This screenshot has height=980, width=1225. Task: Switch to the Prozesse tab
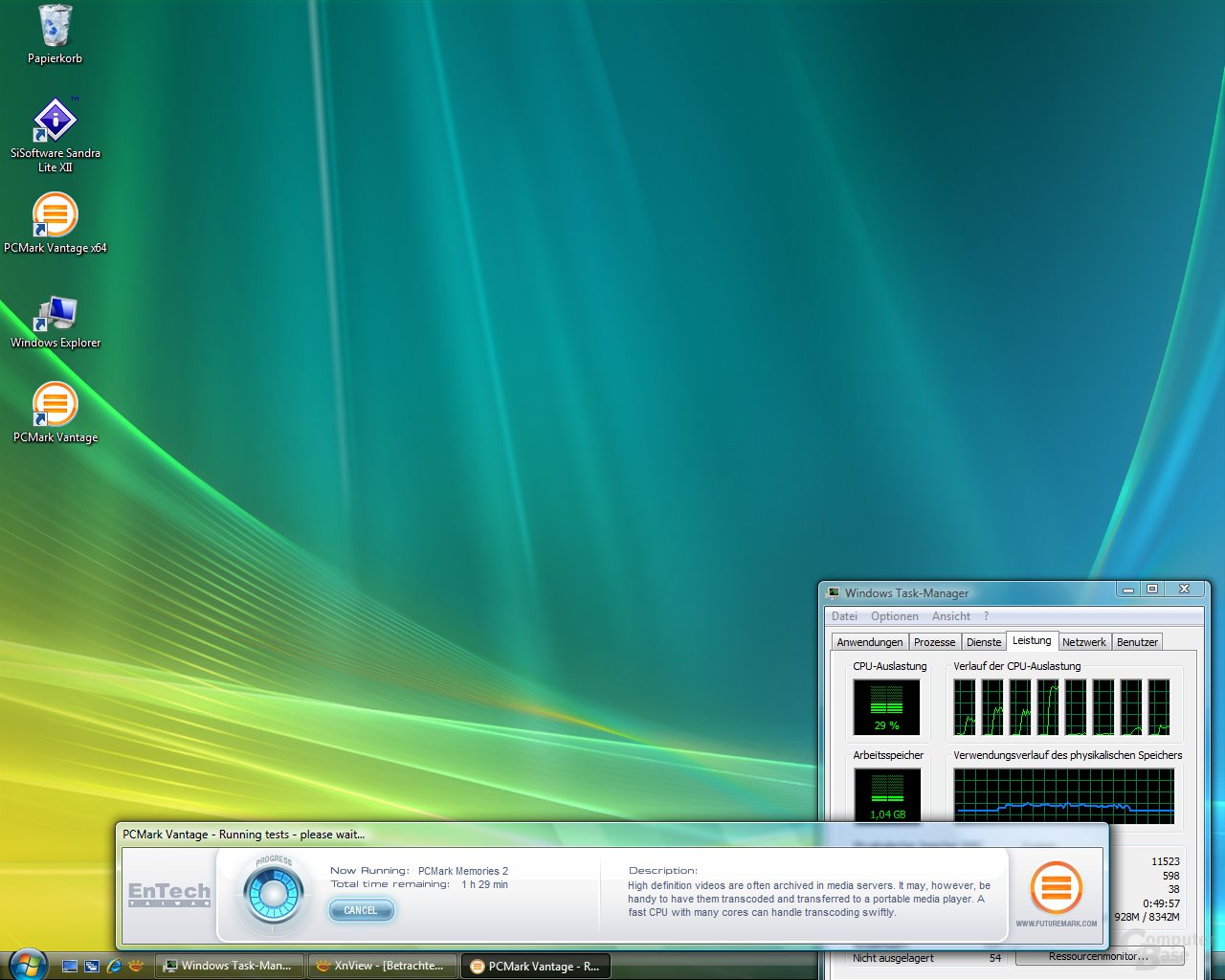click(934, 642)
